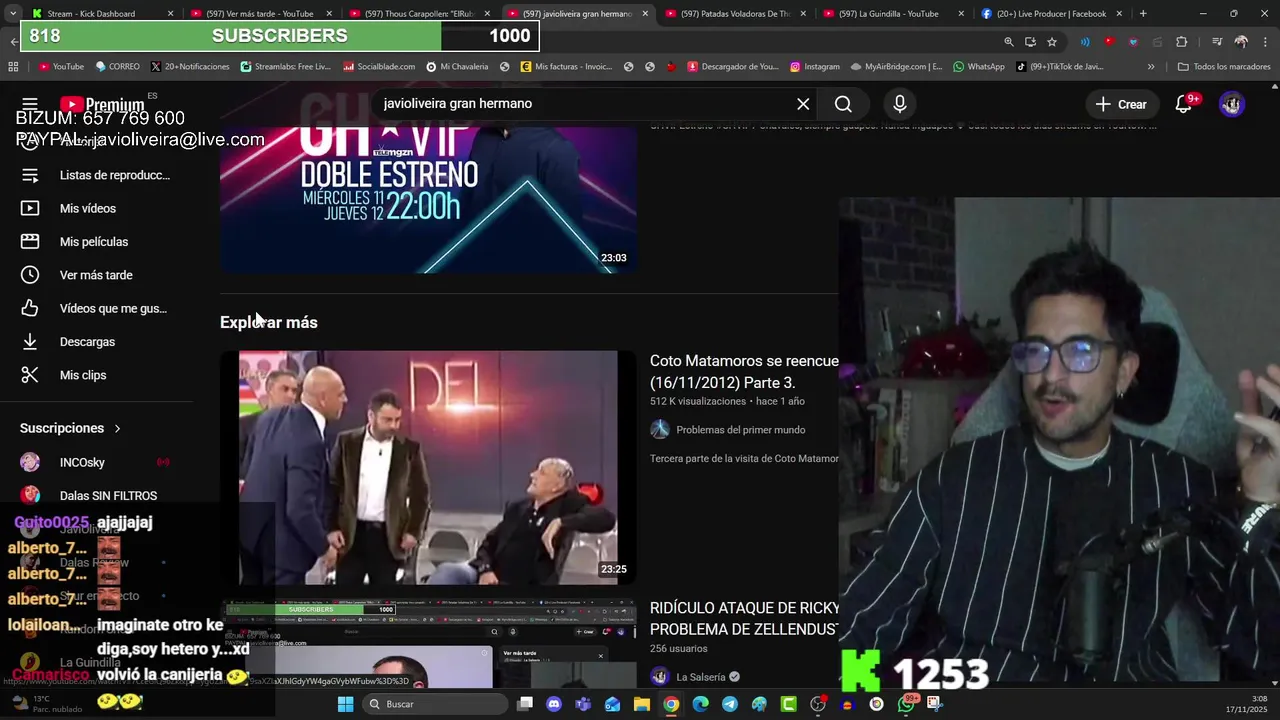Screen dimensions: 1280x720
Task: Click the Crear button
Action: [x=1121, y=104]
